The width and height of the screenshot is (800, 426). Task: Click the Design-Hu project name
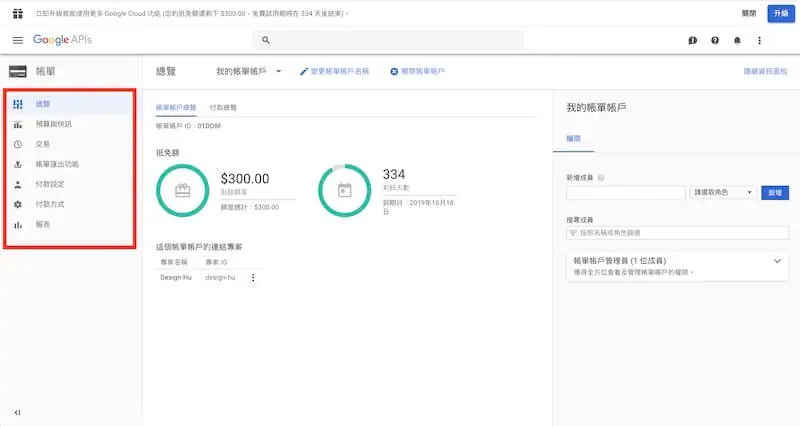point(176,278)
